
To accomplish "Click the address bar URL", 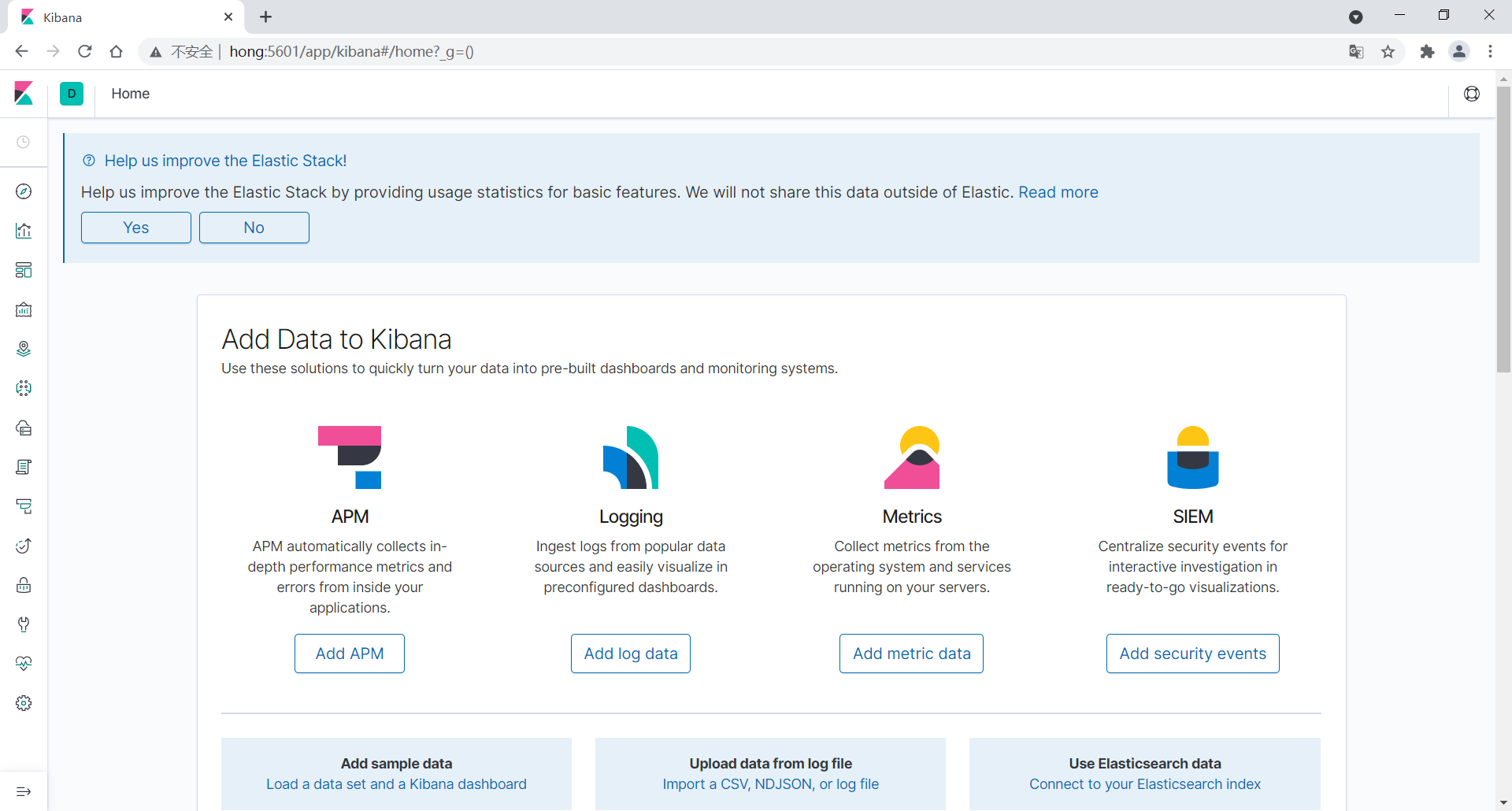I will coord(351,52).
